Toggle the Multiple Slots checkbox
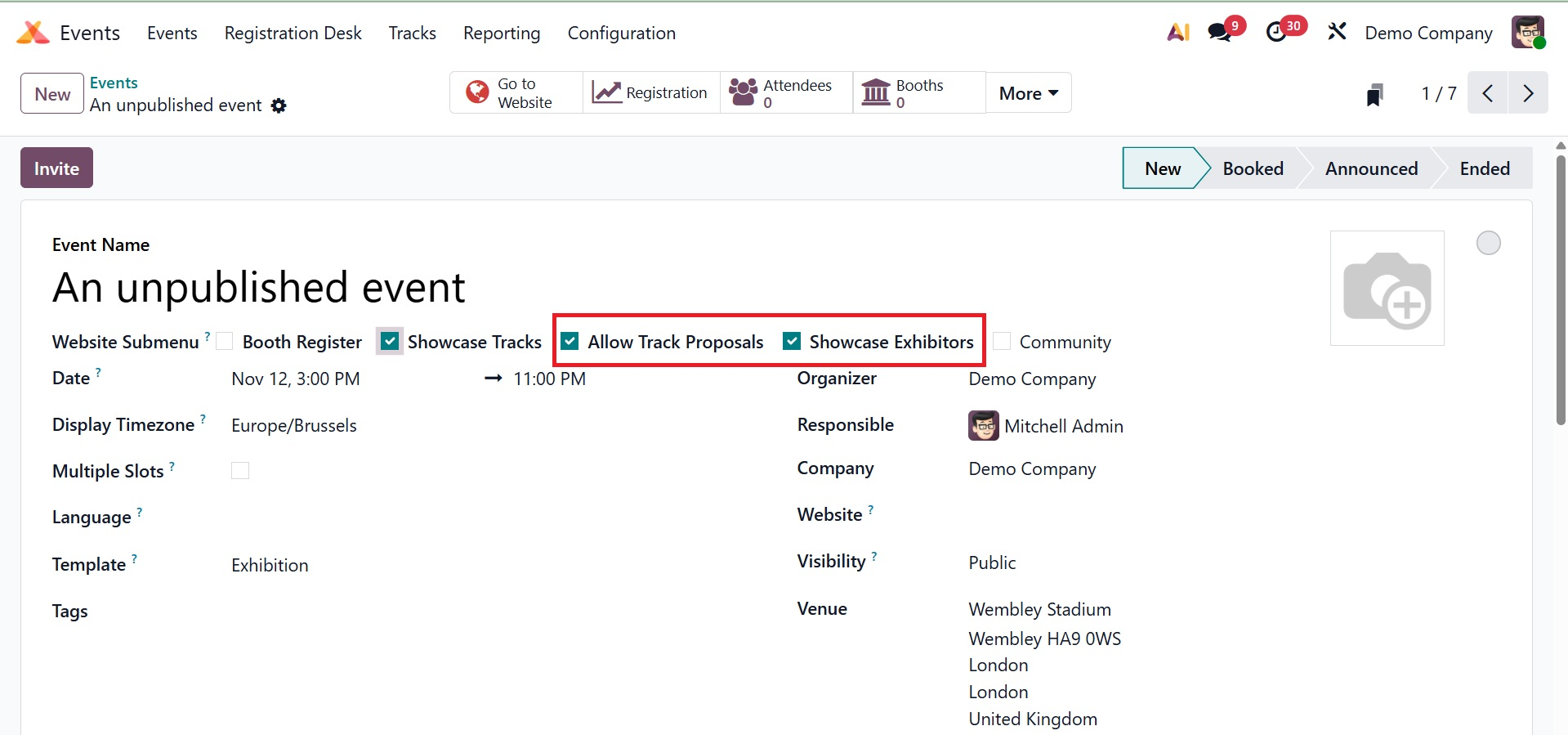 (240, 471)
